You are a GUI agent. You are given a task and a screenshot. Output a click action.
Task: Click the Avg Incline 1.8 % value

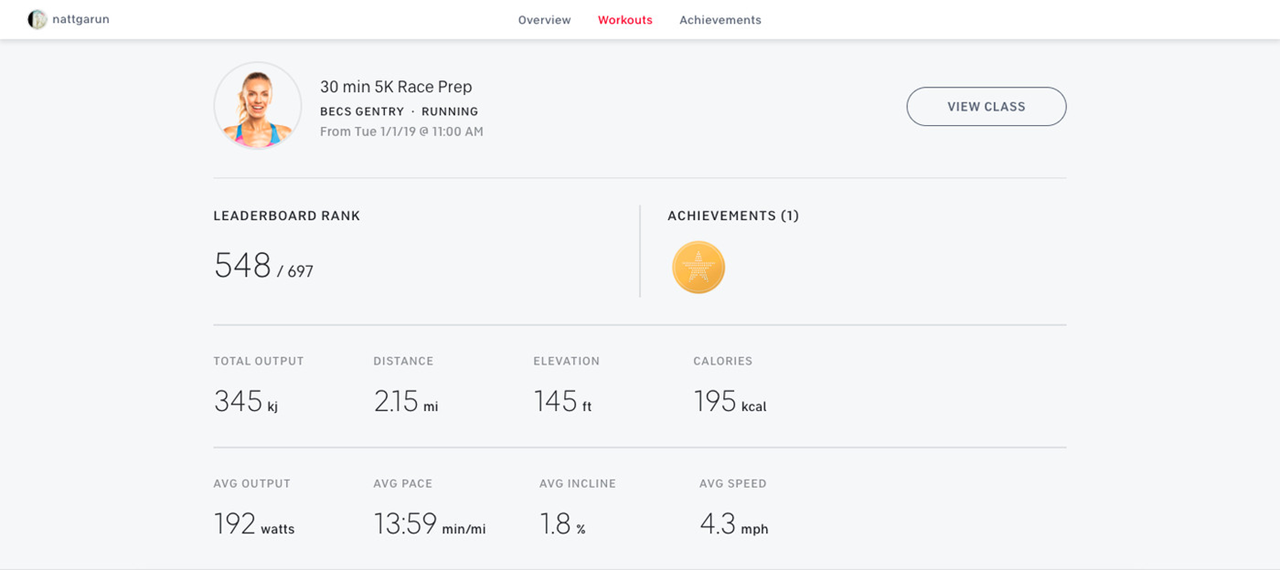563,524
